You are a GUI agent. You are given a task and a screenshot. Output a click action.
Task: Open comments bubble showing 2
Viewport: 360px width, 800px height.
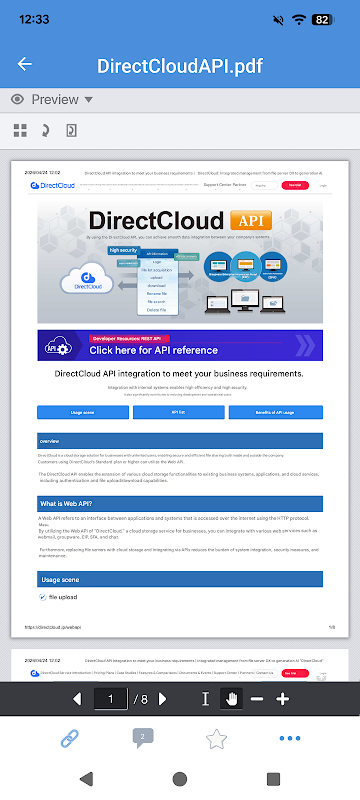(143, 738)
